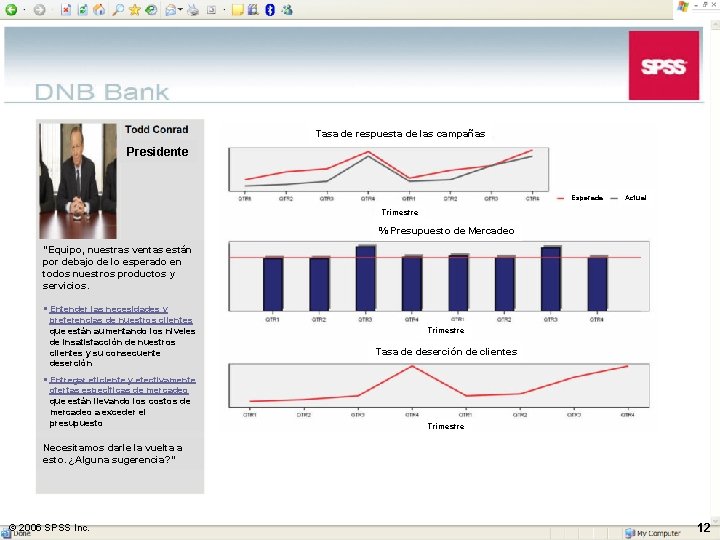Click the campaign response line chart
The width and height of the screenshot is (720, 540).
pyautogui.click(x=388, y=169)
